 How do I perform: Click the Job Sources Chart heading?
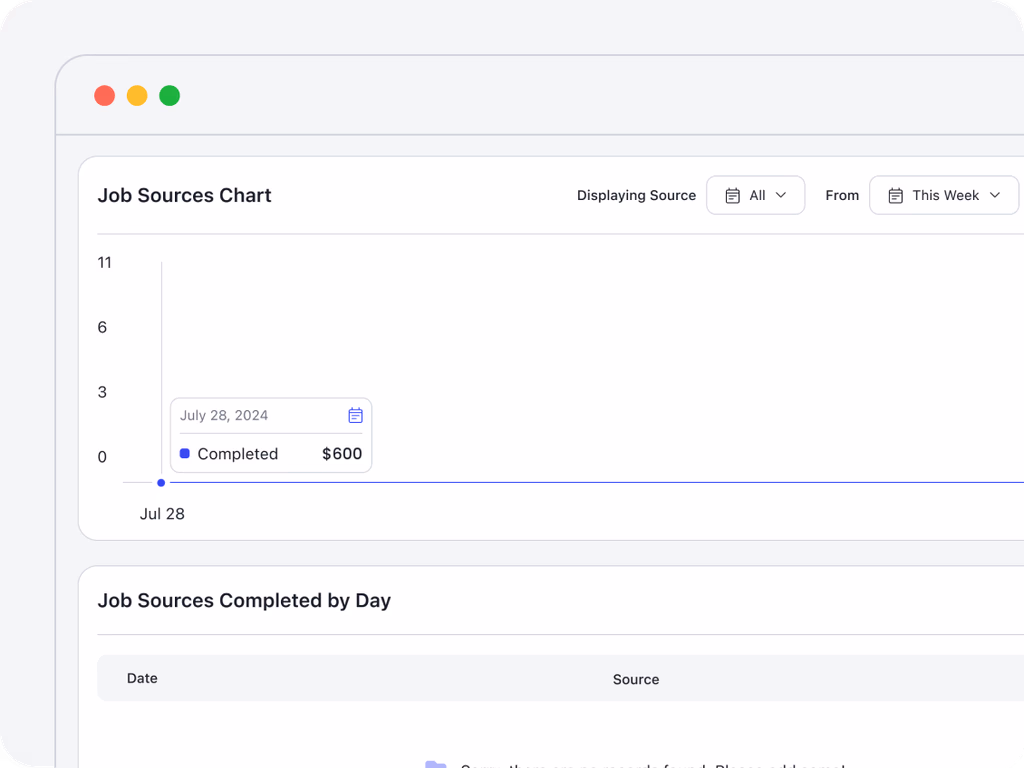pyautogui.click(x=184, y=196)
